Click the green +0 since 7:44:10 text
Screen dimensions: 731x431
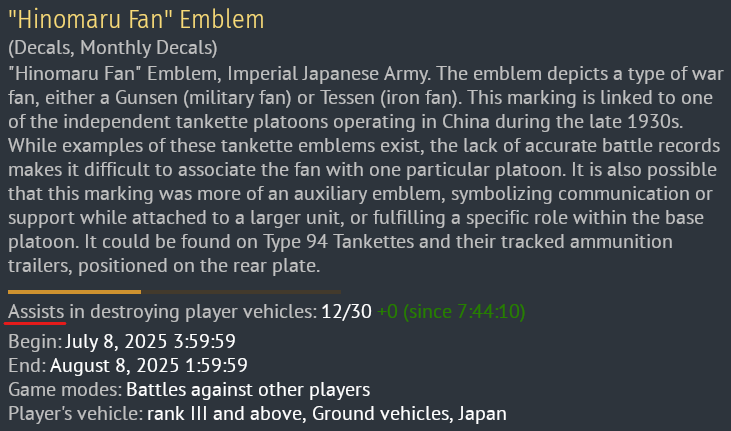click(x=451, y=312)
